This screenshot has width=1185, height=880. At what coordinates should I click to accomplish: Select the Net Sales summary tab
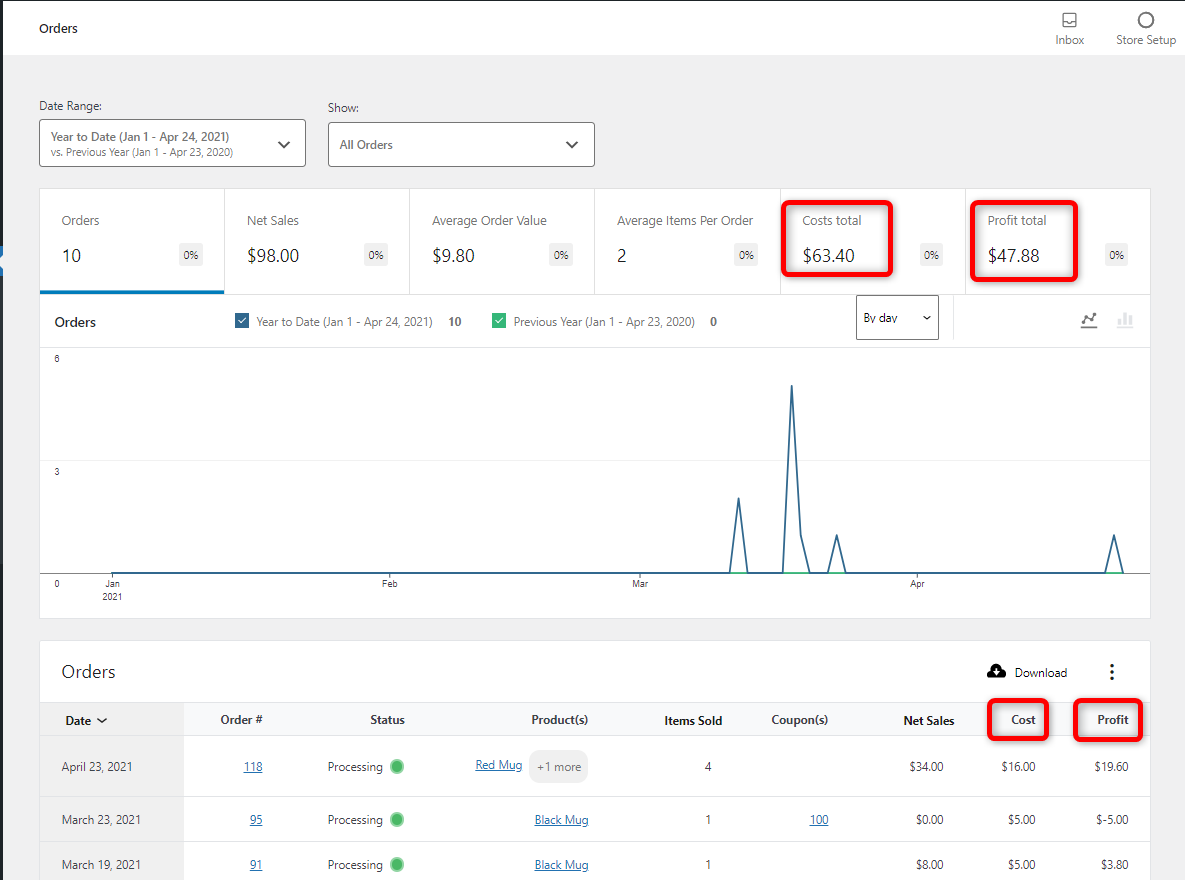tap(317, 241)
